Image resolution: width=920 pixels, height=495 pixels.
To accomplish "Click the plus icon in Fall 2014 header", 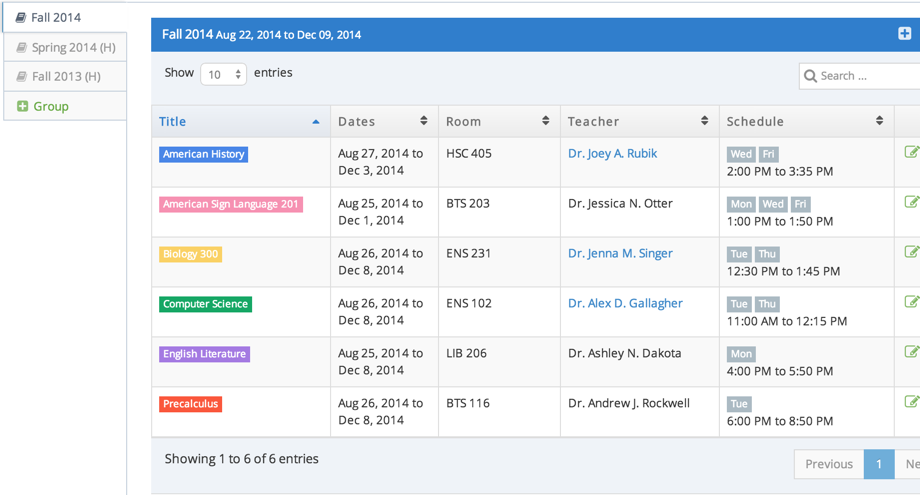I will [x=904, y=34].
